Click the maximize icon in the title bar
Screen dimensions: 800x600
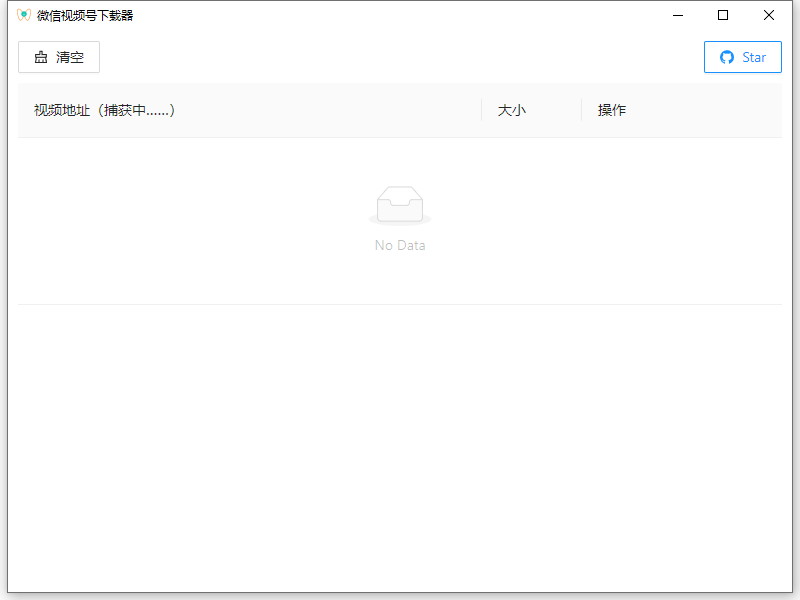[x=723, y=15]
